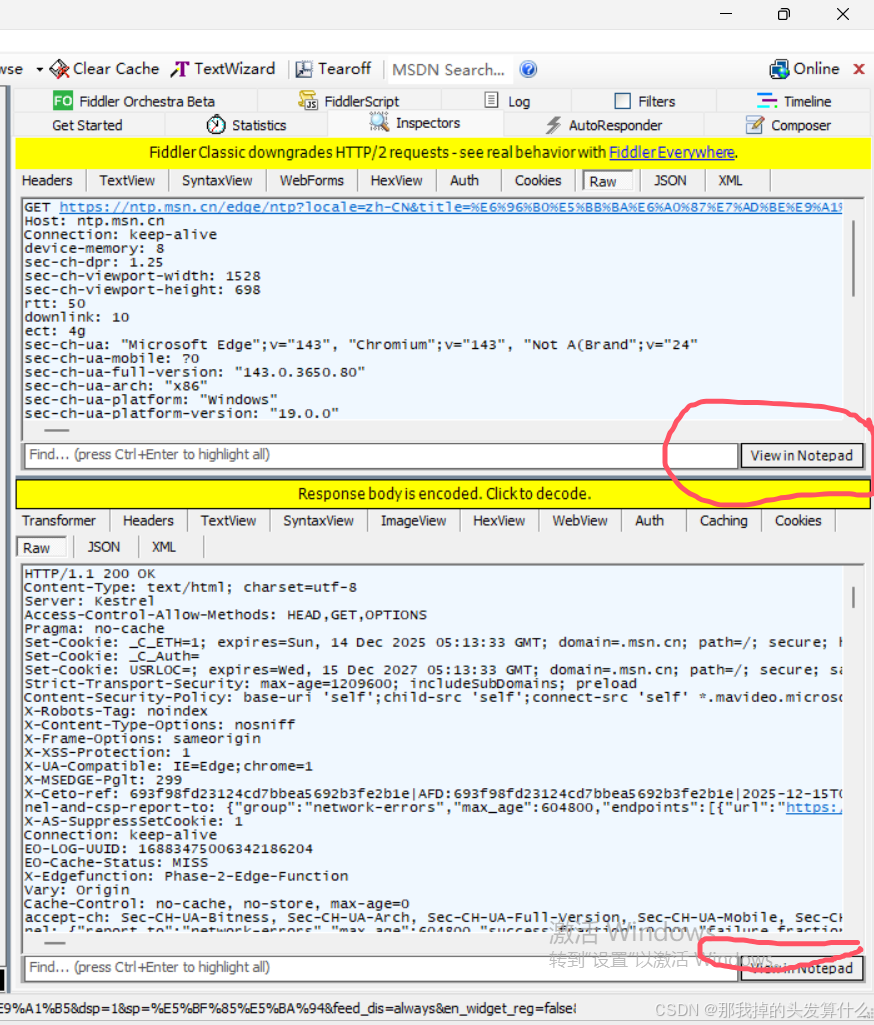
Task: Click the Tearoff toolbar icon
Action: tap(304, 69)
